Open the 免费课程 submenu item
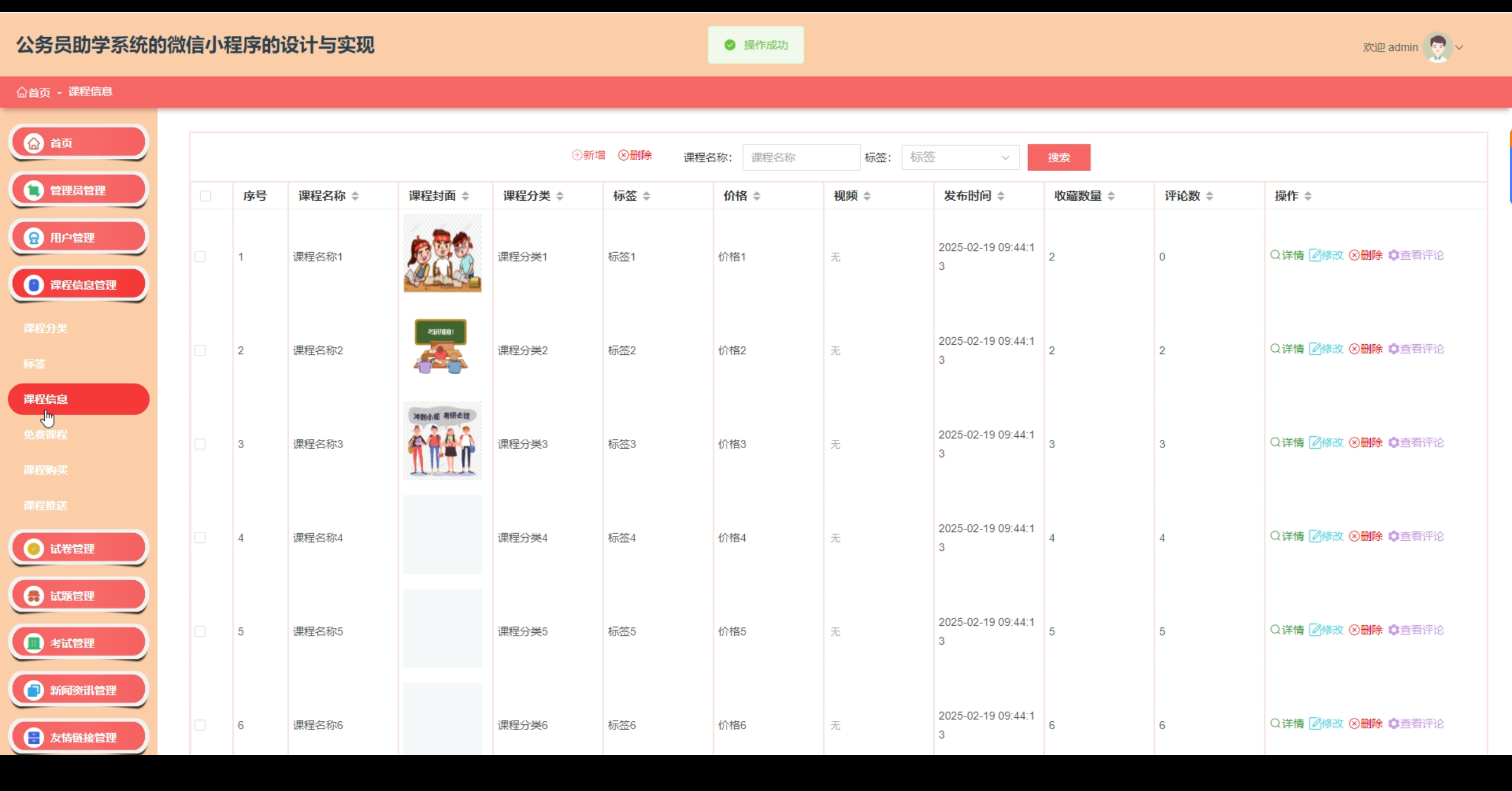The width and height of the screenshot is (1512, 791). (45, 434)
